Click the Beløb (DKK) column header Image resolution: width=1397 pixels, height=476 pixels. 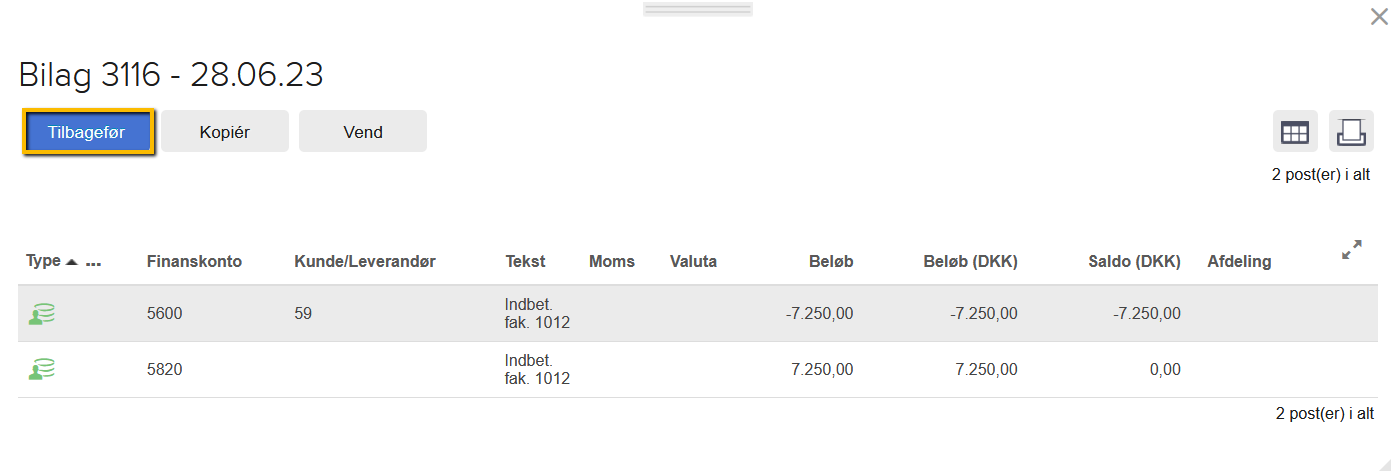click(970, 262)
